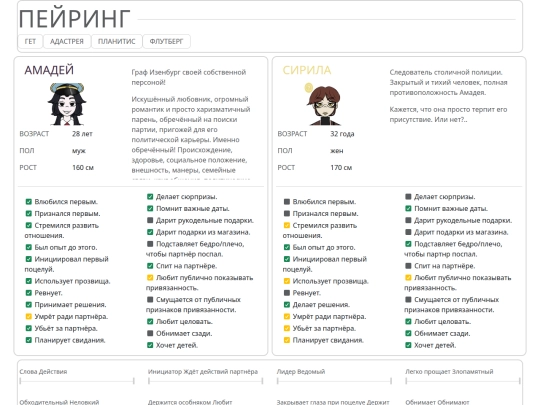The image size is (540, 405).
Task: Toggle Amadey's 'Любит публично показывать привязанность' checkbox
Action: 150,278
